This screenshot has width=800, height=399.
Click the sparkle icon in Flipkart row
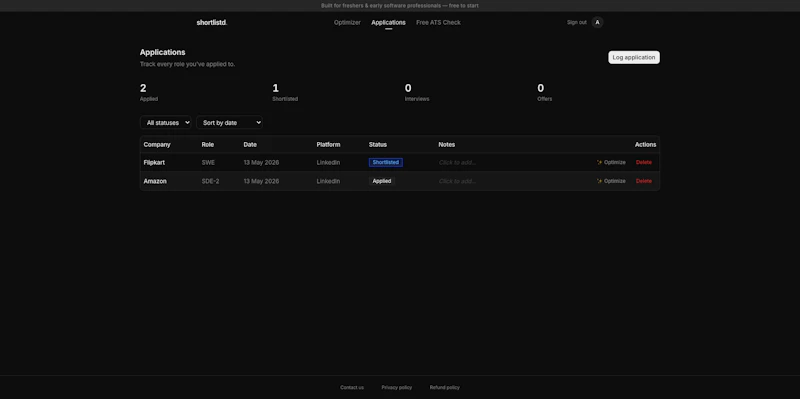[599, 162]
